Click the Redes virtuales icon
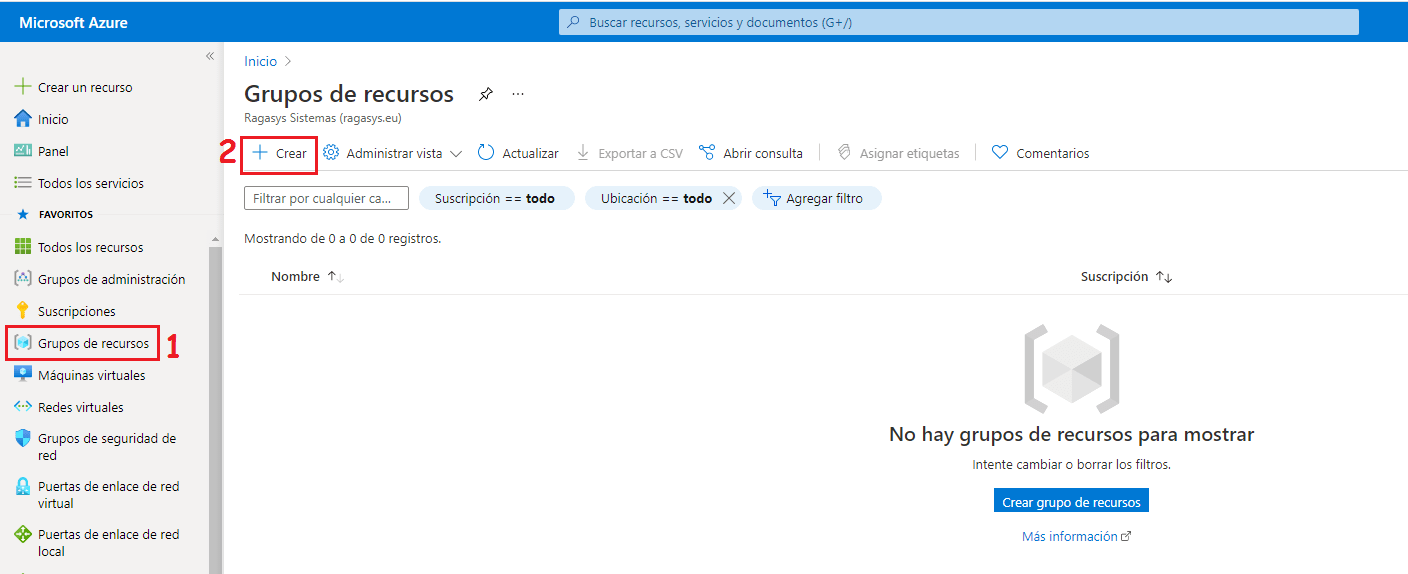This screenshot has height=574, width=1408. click(x=23, y=407)
